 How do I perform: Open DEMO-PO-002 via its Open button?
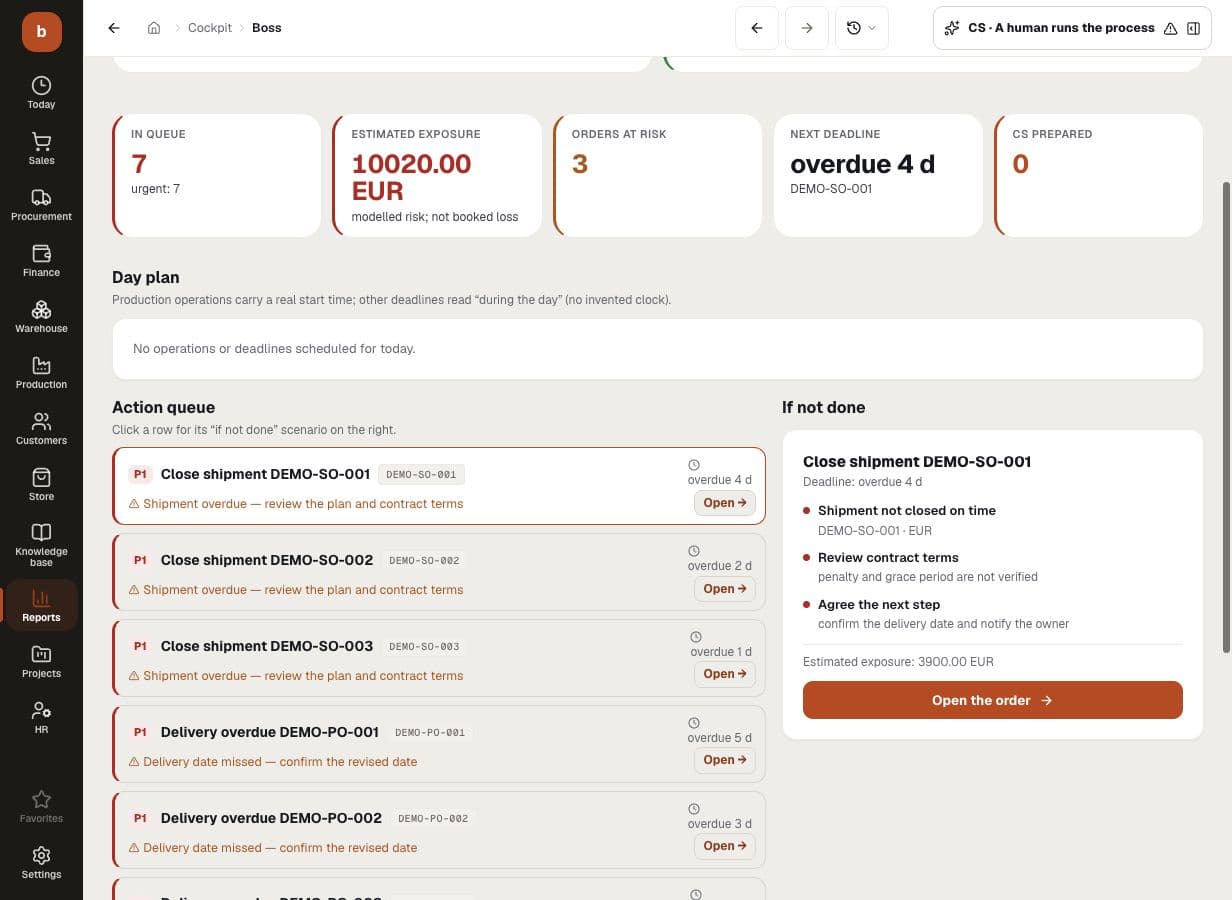point(725,846)
